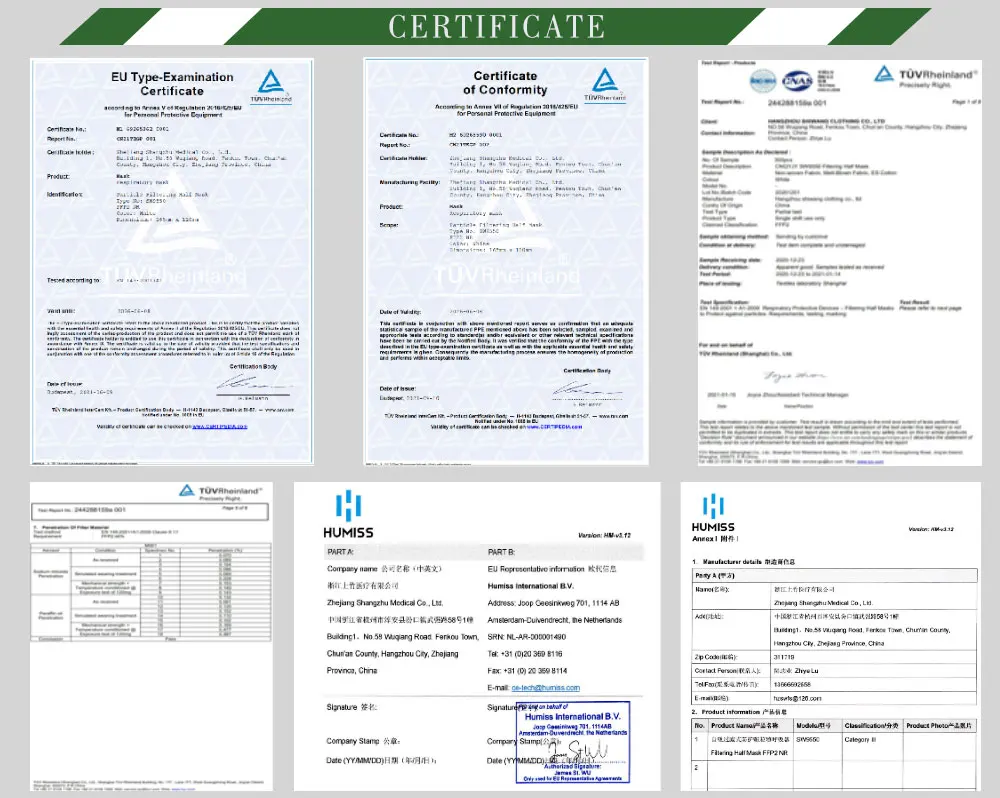Click 'Version: HM-v3.12' on Part A/B document

tap(604, 535)
